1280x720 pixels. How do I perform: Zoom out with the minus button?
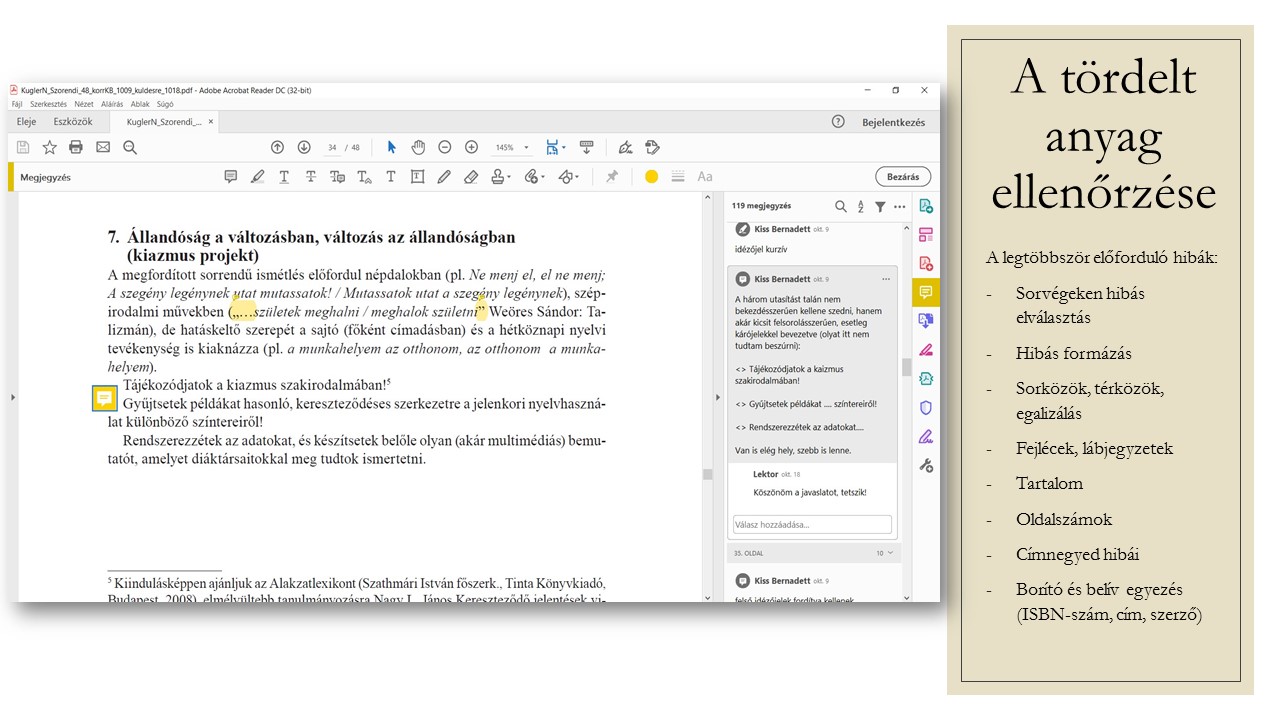click(x=445, y=147)
